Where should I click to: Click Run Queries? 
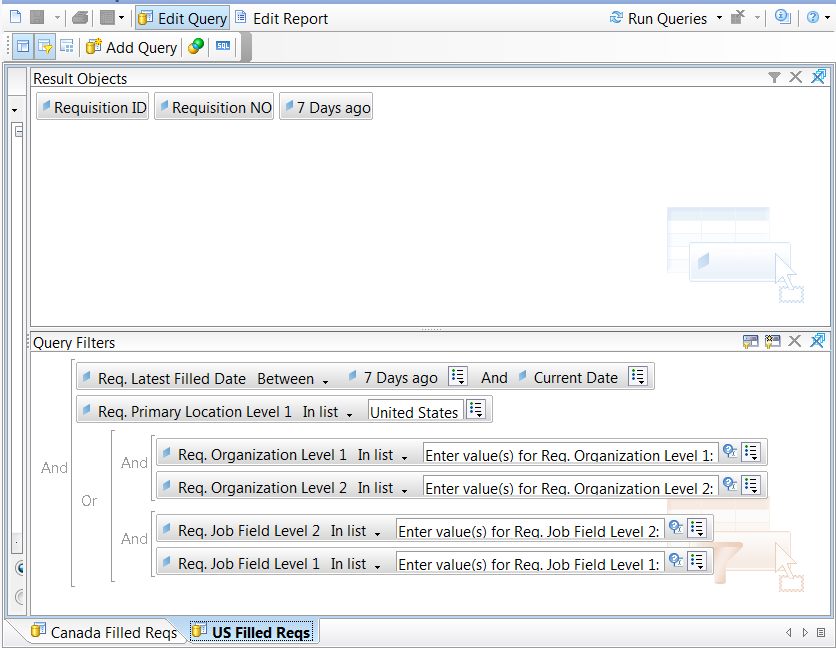(x=658, y=18)
